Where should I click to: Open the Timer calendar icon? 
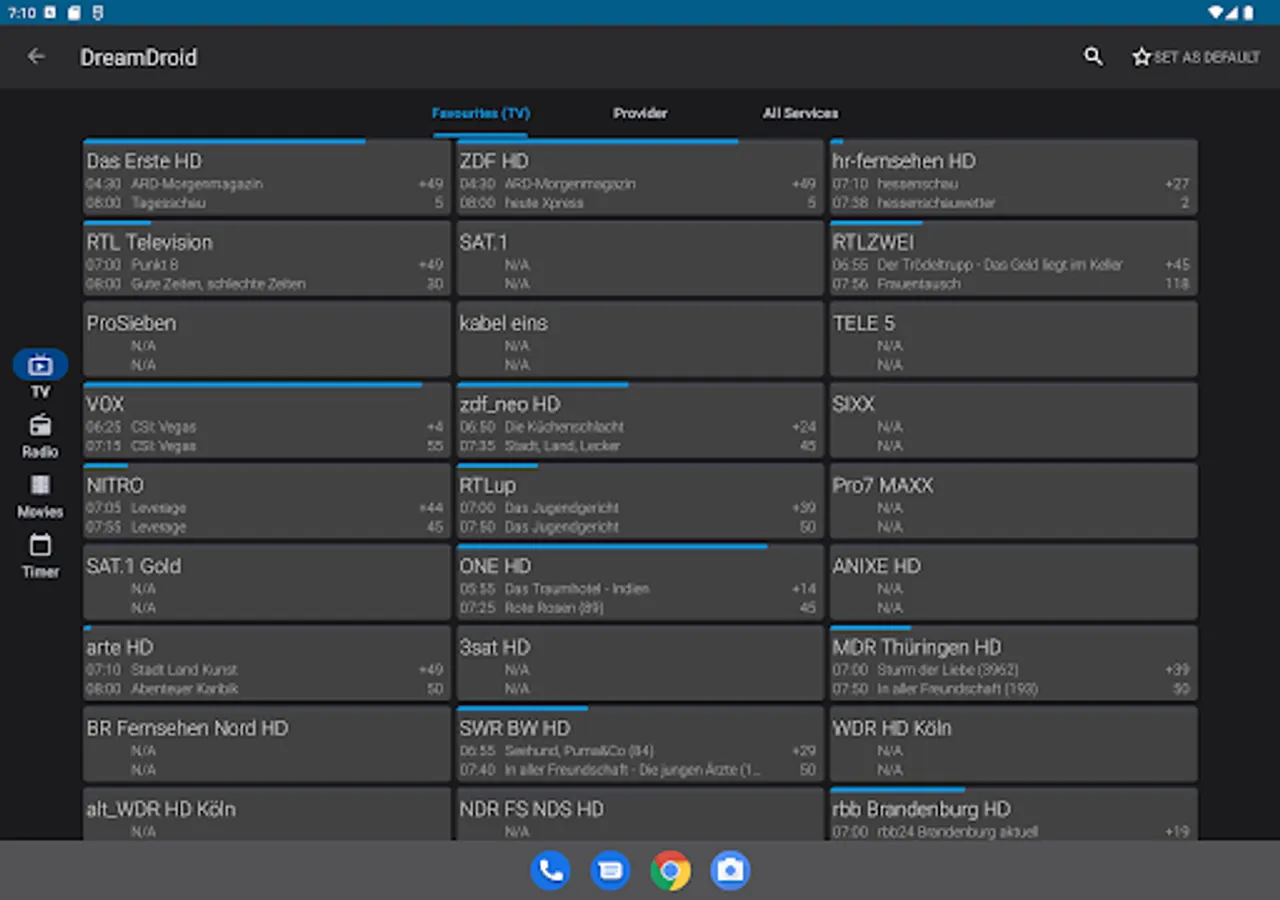pos(40,545)
